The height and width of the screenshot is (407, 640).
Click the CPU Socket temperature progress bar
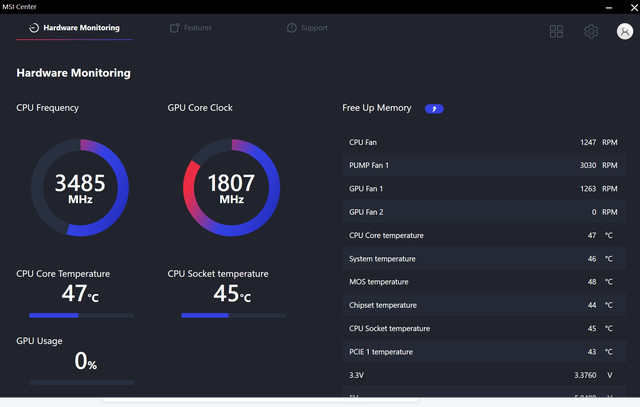point(233,315)
